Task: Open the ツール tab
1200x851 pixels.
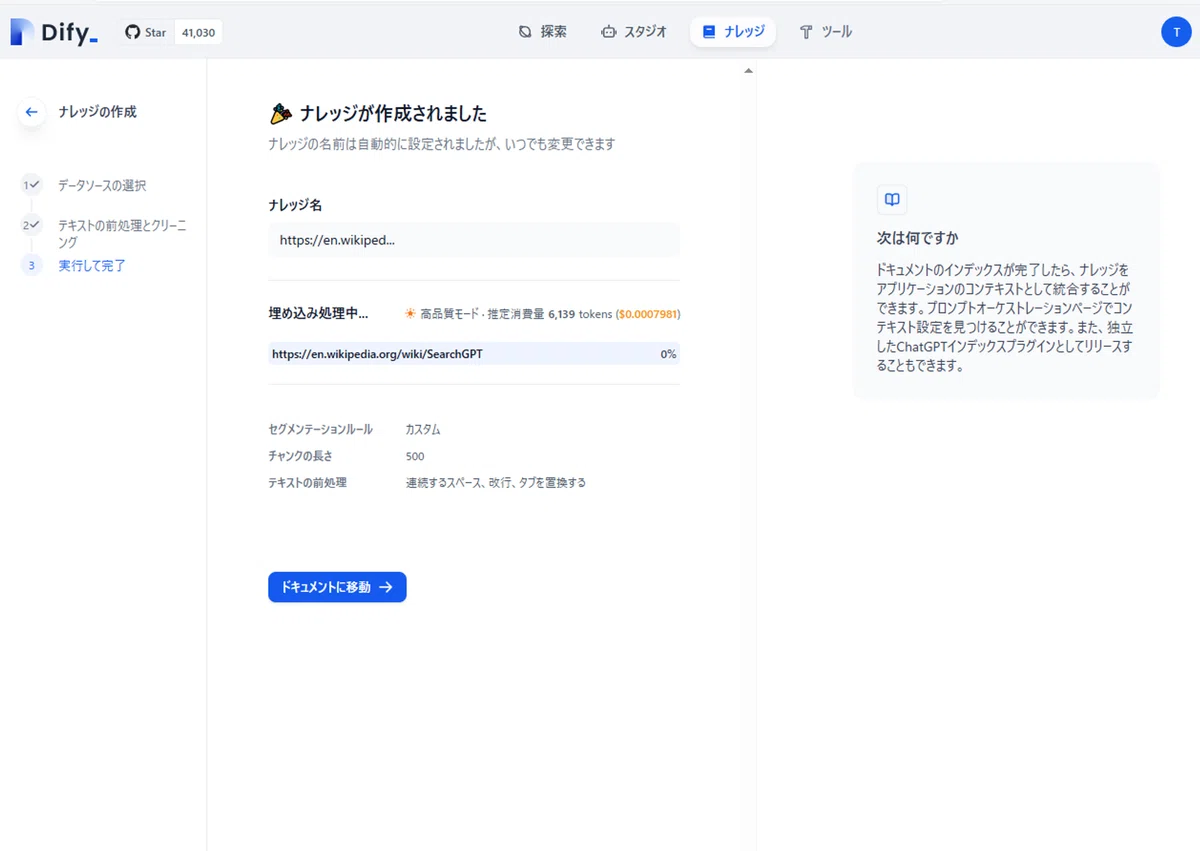Action: (826, 32)
